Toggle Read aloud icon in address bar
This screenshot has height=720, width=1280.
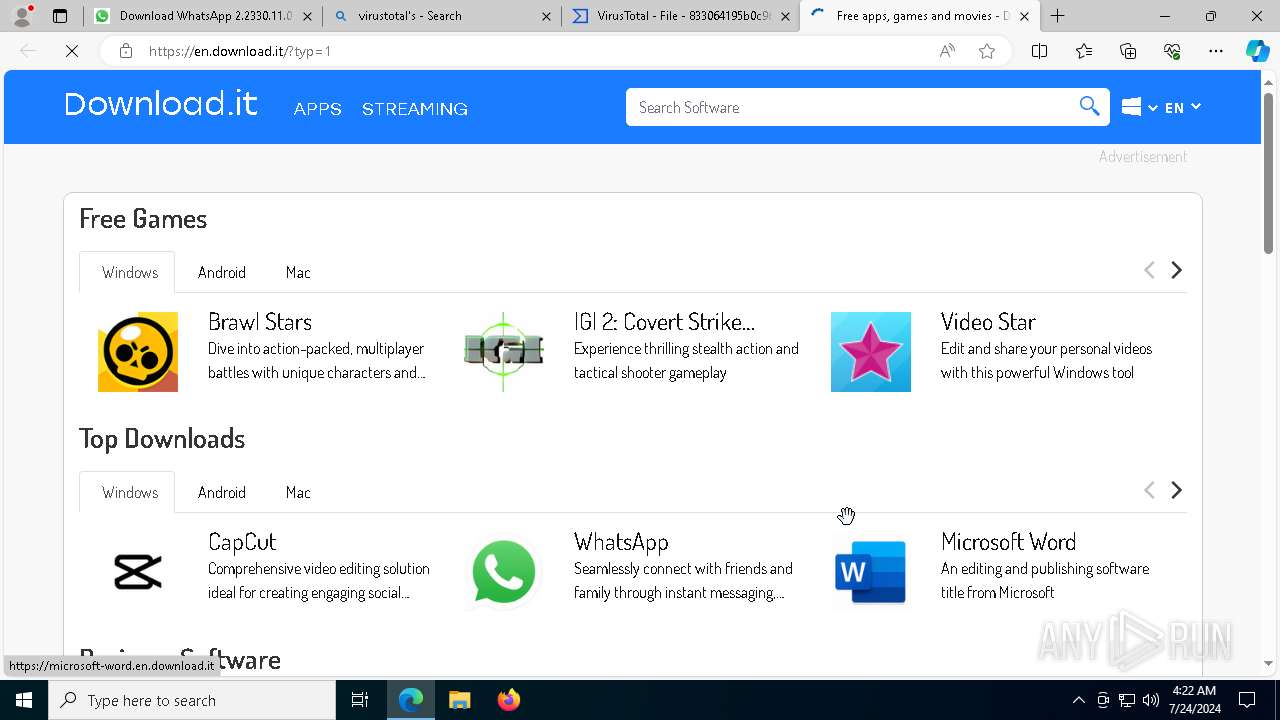[947, 51]
